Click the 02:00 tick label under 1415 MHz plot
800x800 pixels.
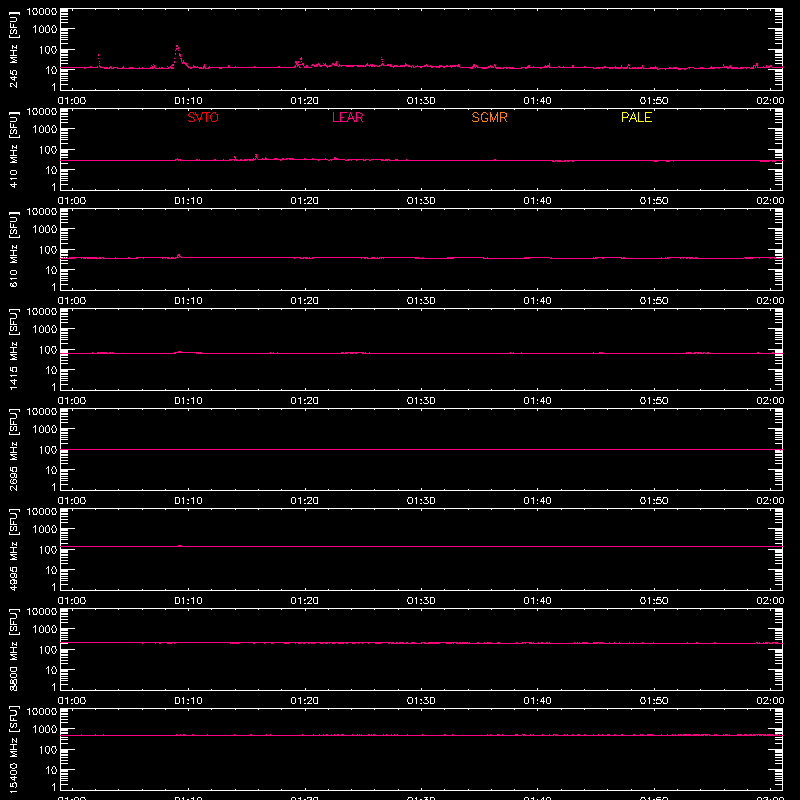(x=770, y=401)
